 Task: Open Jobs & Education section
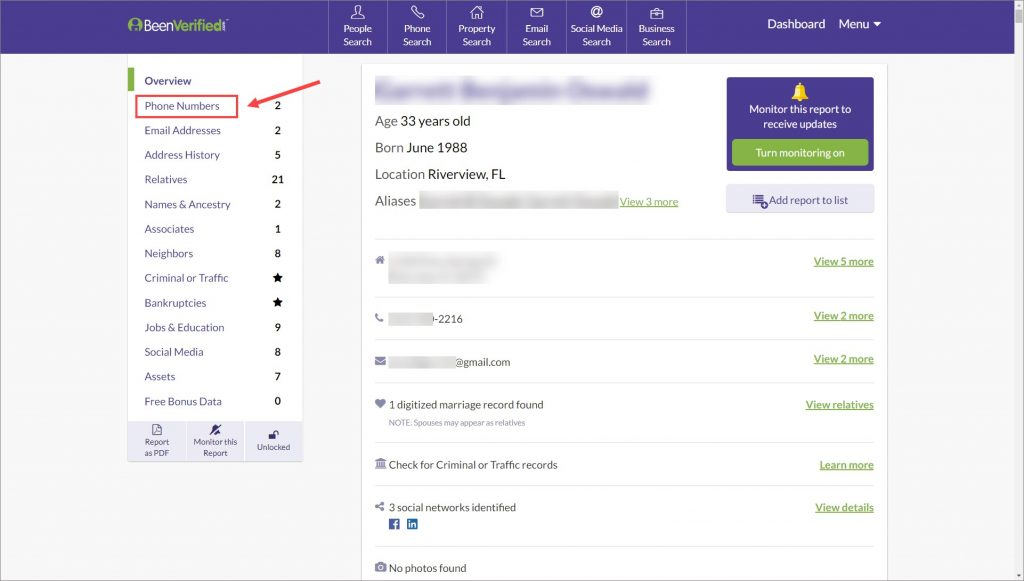point(184,328)
